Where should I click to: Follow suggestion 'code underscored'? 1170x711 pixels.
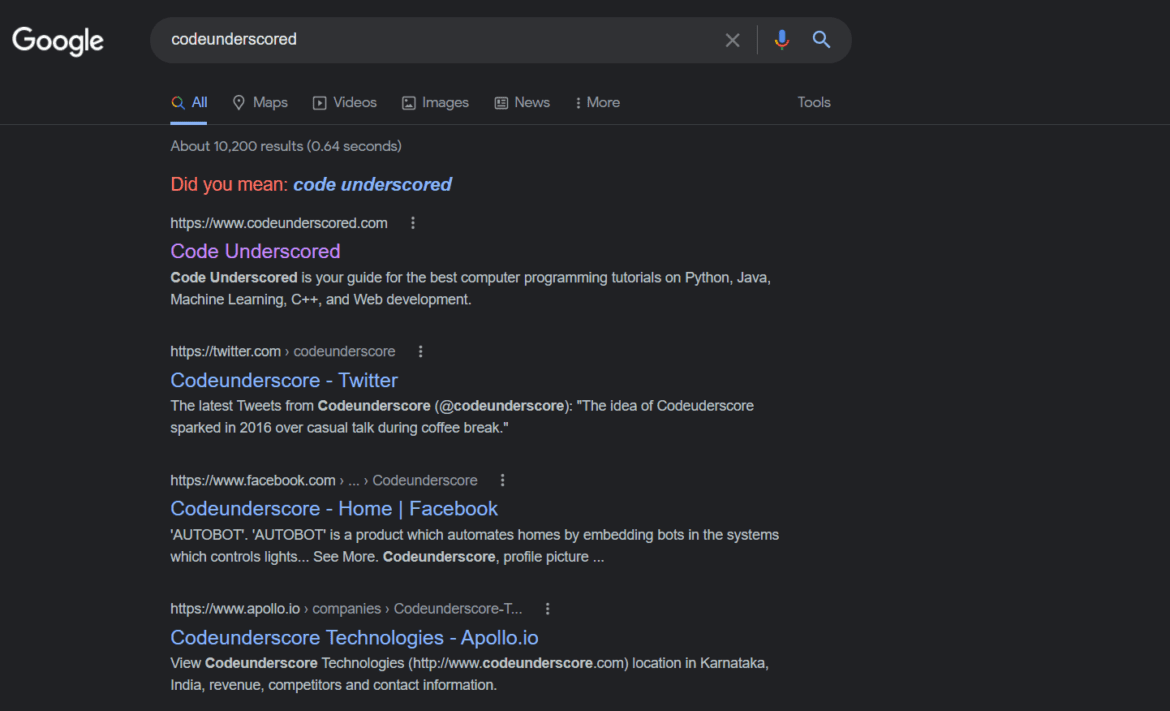pyautogui.click(x=372, y=184)
